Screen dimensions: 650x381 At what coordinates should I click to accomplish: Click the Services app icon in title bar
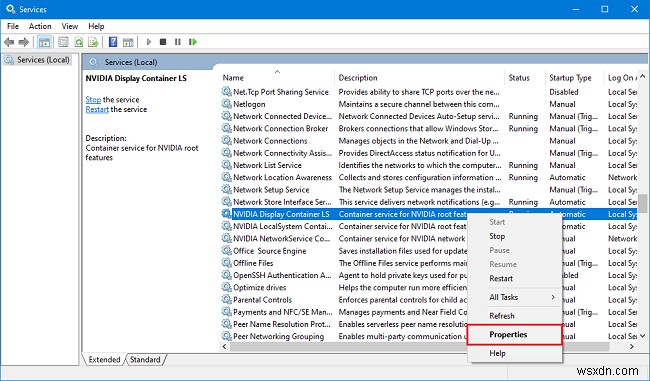10,9
